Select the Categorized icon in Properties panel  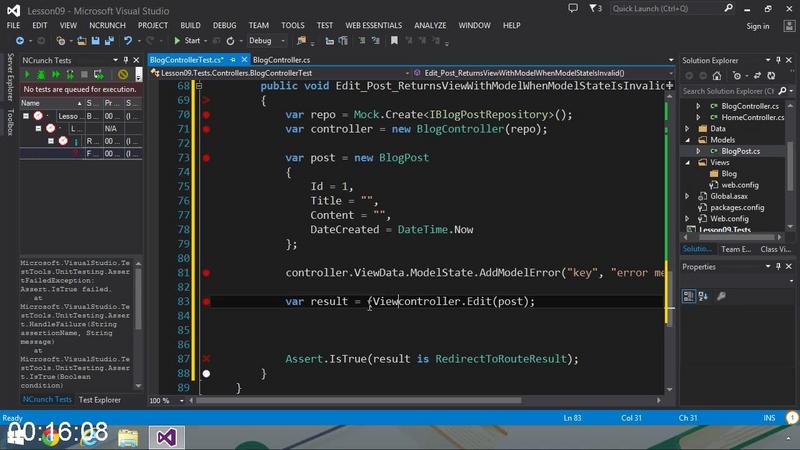coord(688,296)
